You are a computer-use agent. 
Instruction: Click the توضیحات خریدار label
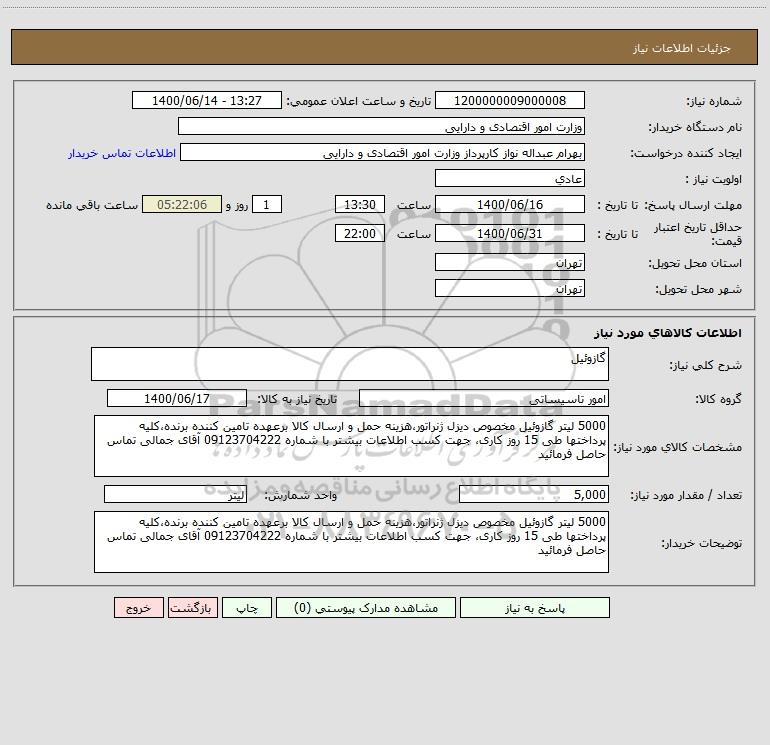click(702, 543)
